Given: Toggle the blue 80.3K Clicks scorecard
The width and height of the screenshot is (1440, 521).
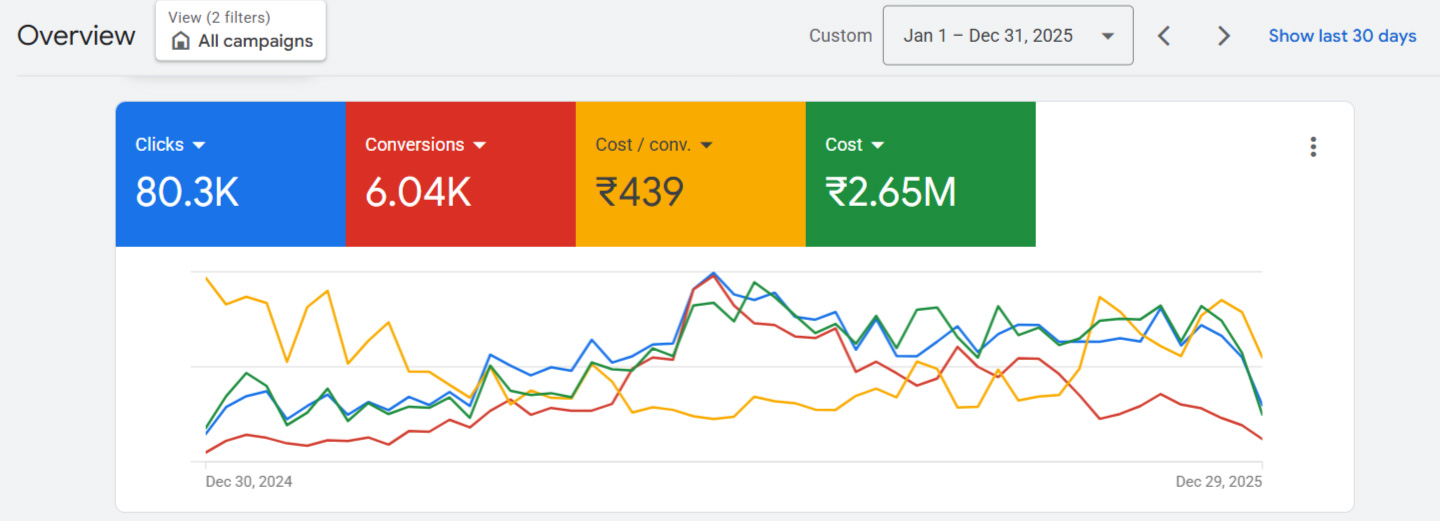Looking at the screenshot, I should coord(187,191).
